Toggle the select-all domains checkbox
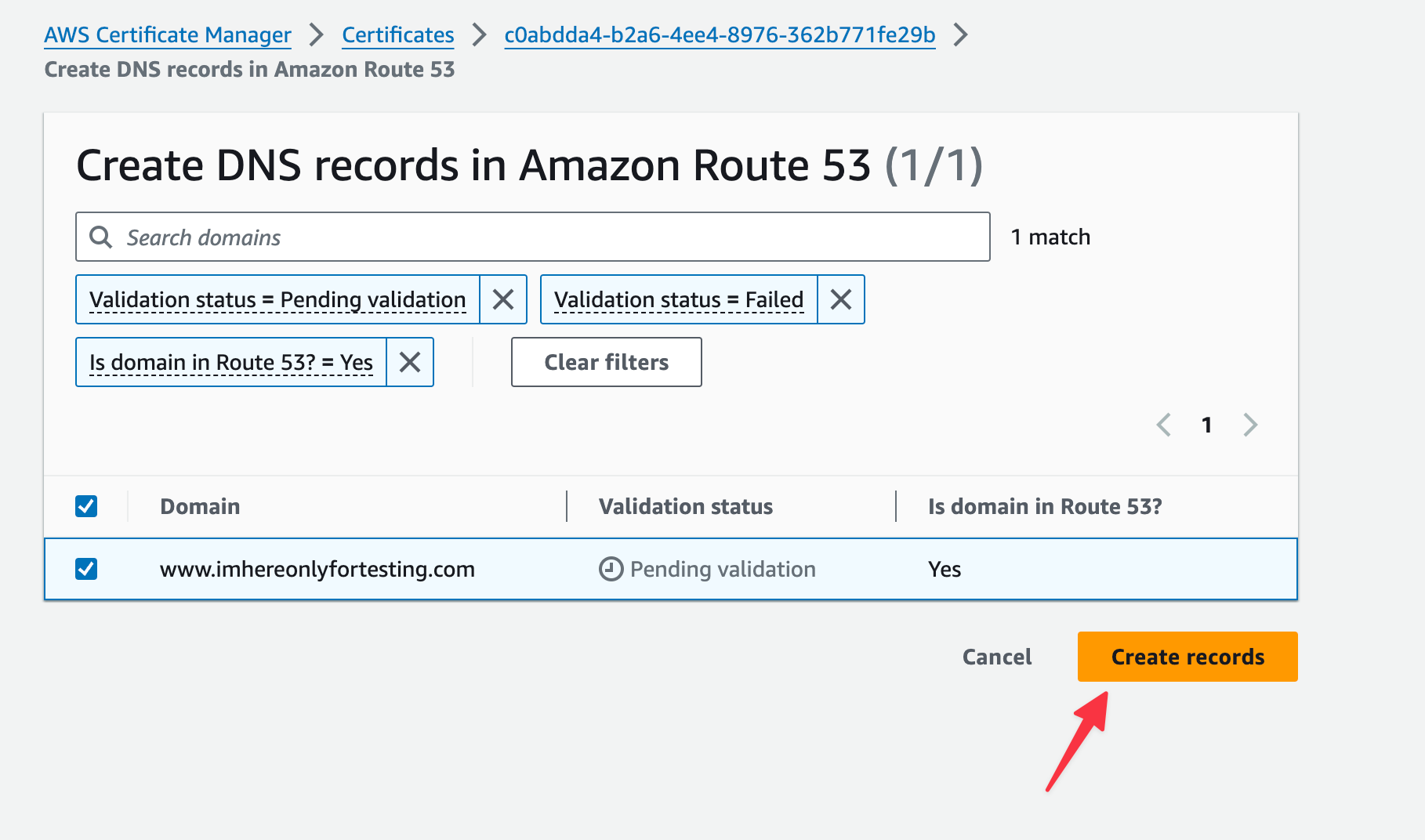The width and height of the screenshot is (1425, 840). click(x=86, y=506)
